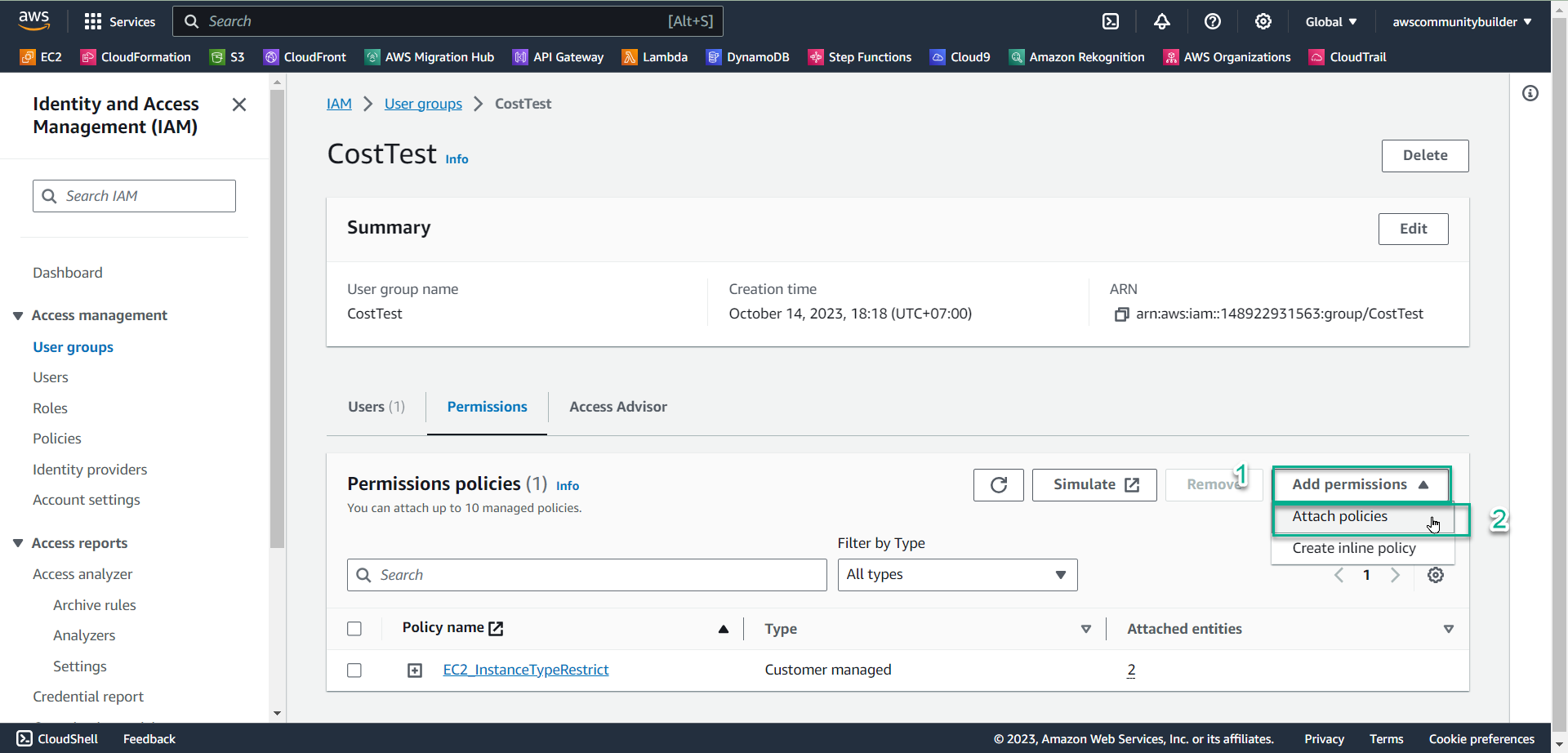Open the awscommunitybuilder account menu

click(x=1462, y=21)
